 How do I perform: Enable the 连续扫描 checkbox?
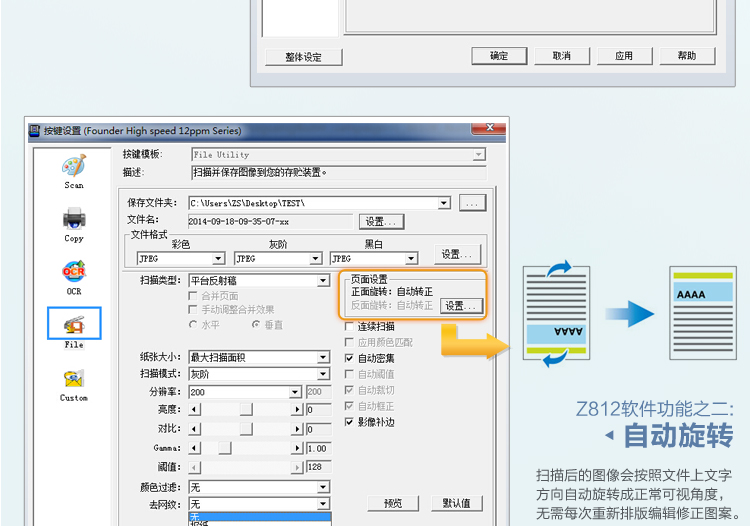click(350, 326)
